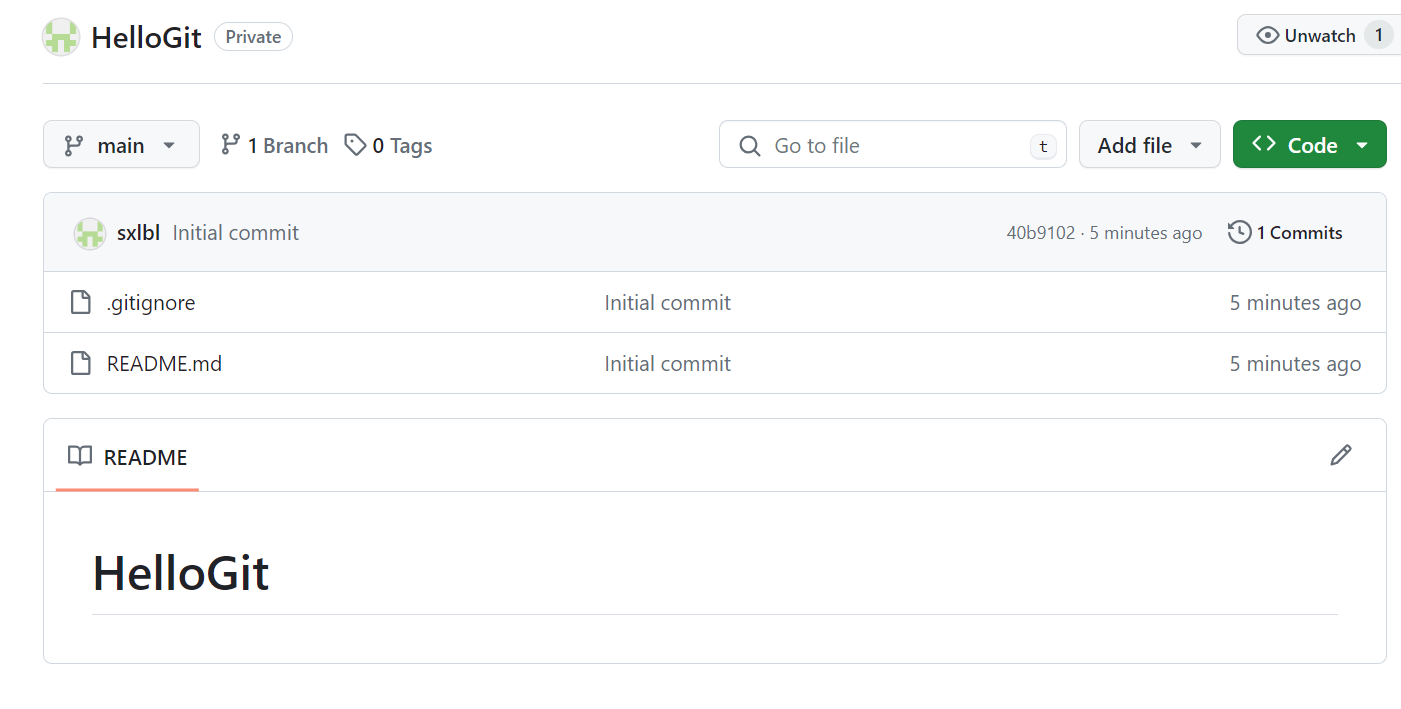The image size is (1401, 709).
Task: Open Initial commit message in .gitignore row
Action: pyautogui.click(x=667, y=303)
